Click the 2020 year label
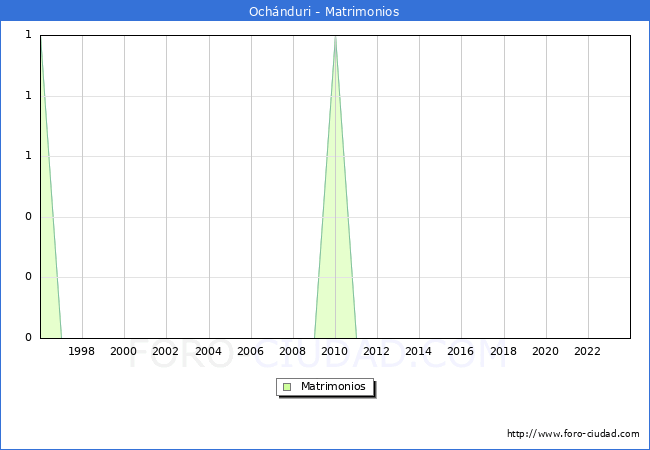 (x=546, y=351)
